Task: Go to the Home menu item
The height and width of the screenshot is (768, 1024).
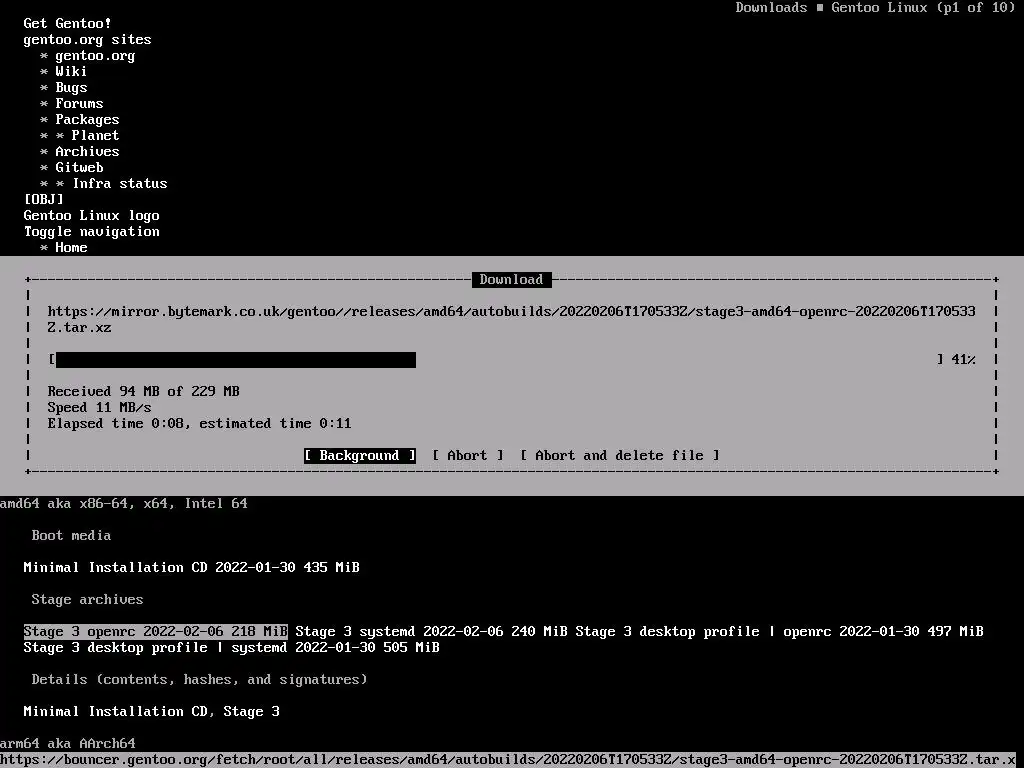Action: (71, 248)
